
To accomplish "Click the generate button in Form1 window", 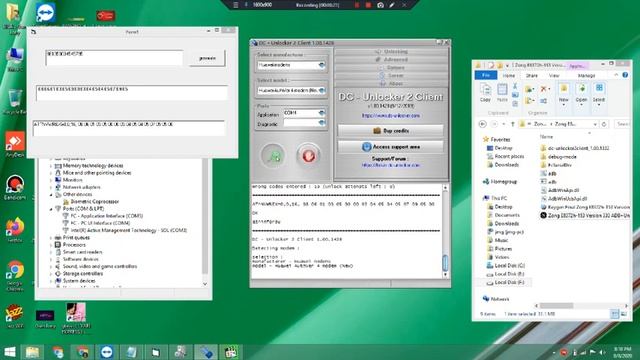I will click(207, 58).
